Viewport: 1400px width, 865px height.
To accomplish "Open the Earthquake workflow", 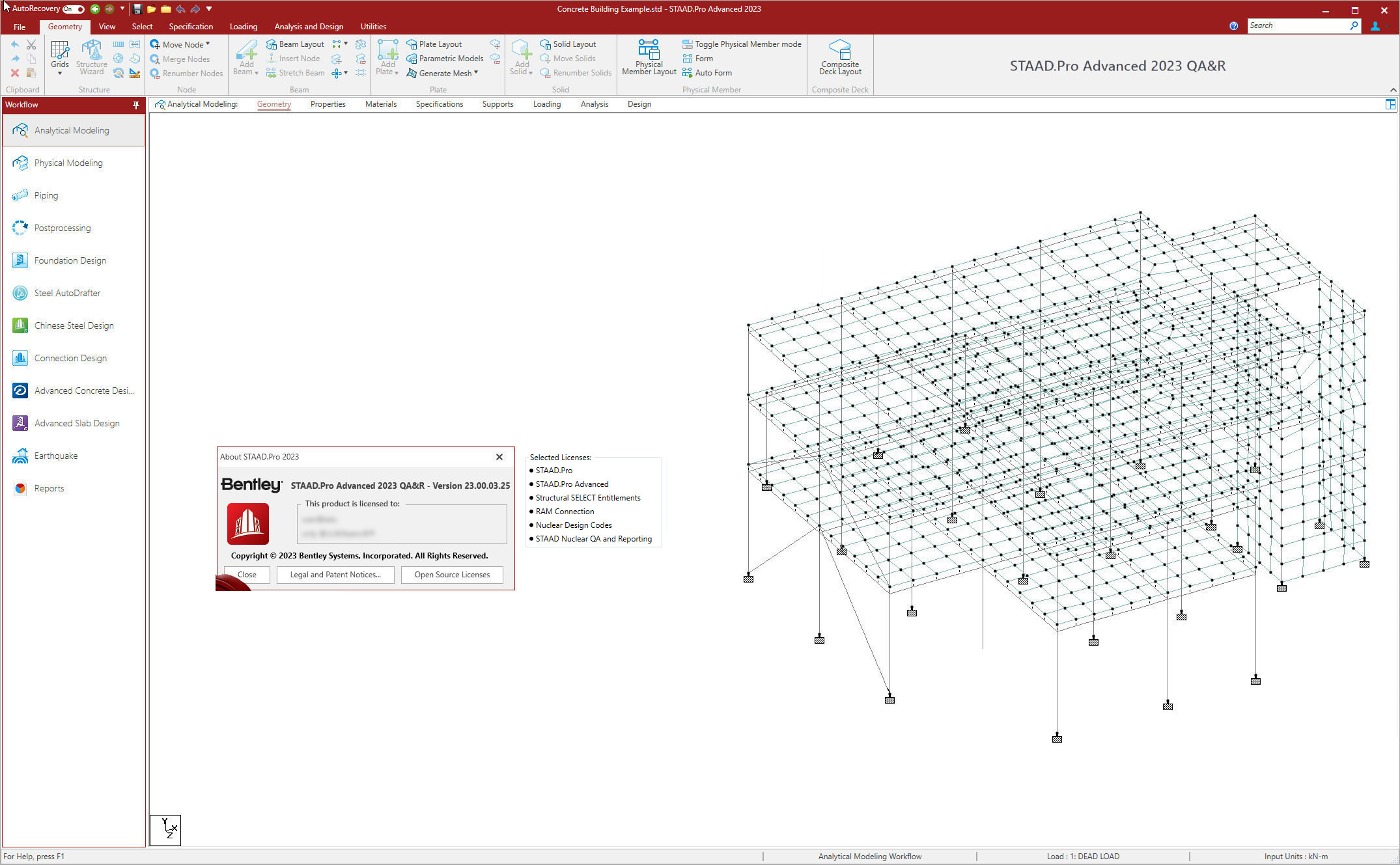I will pos(74,456).
